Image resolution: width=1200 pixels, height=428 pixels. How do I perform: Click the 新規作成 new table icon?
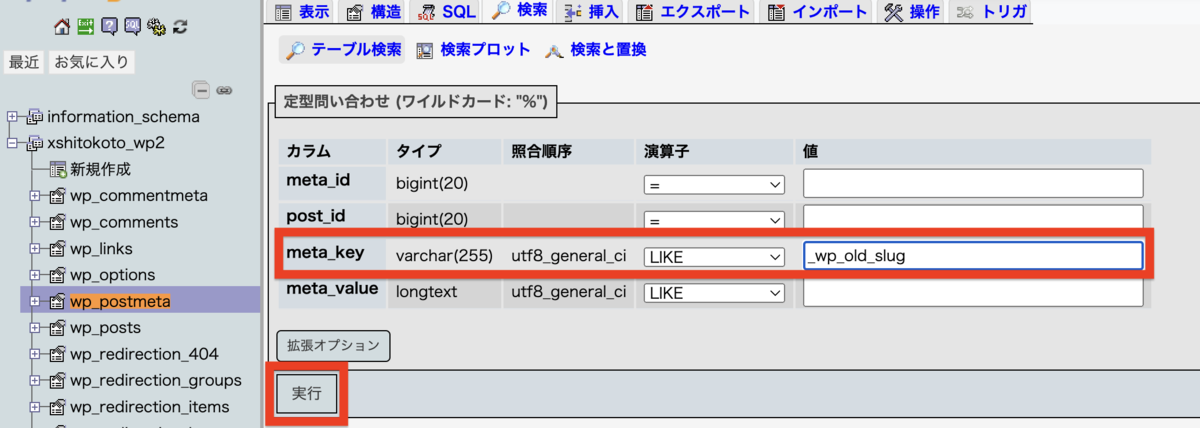coord(57,169)
